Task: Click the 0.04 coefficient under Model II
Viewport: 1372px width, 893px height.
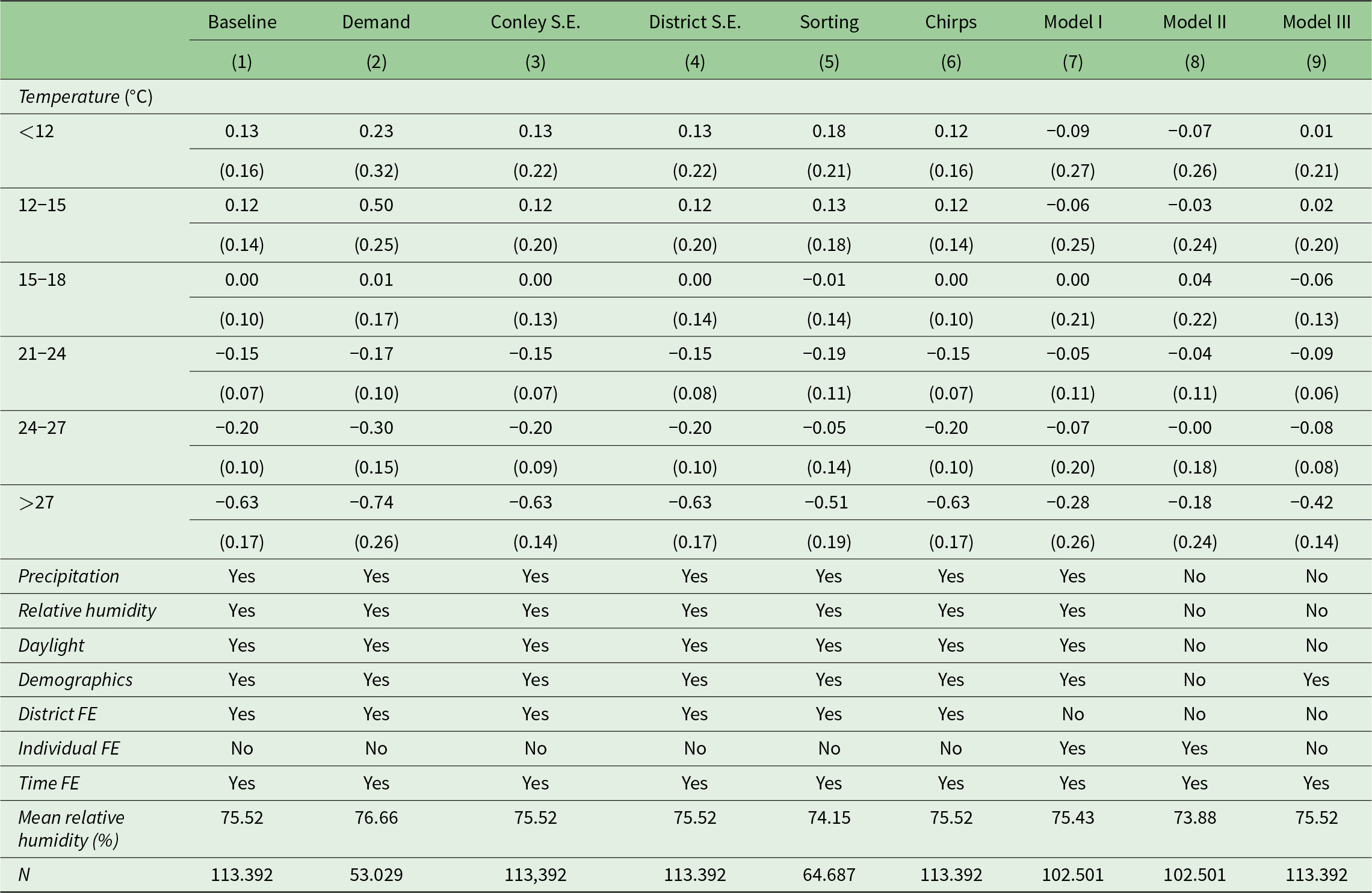Action: click(1194, 280)
